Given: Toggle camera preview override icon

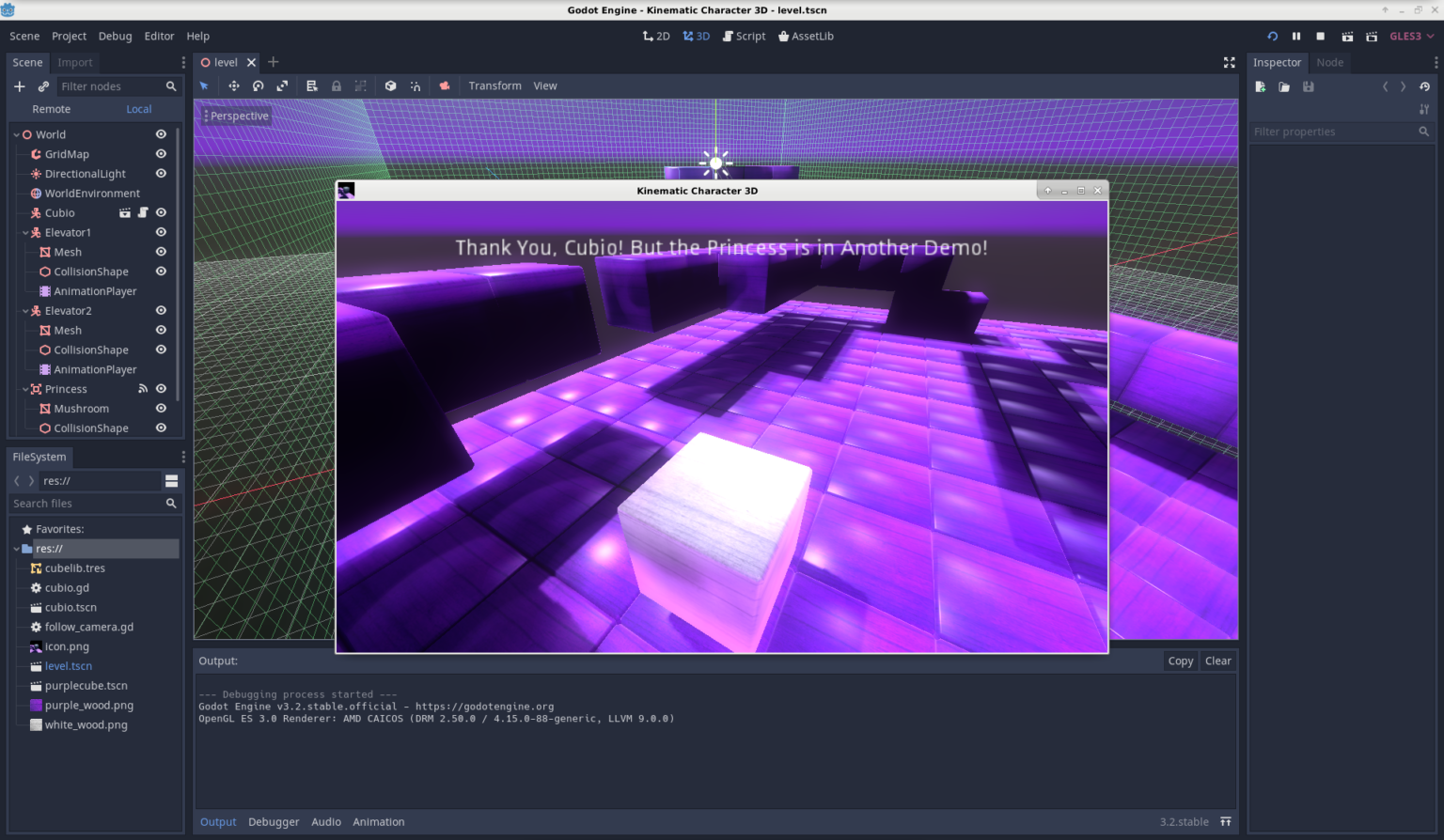Looking at the screenshot, I should 445,86.
